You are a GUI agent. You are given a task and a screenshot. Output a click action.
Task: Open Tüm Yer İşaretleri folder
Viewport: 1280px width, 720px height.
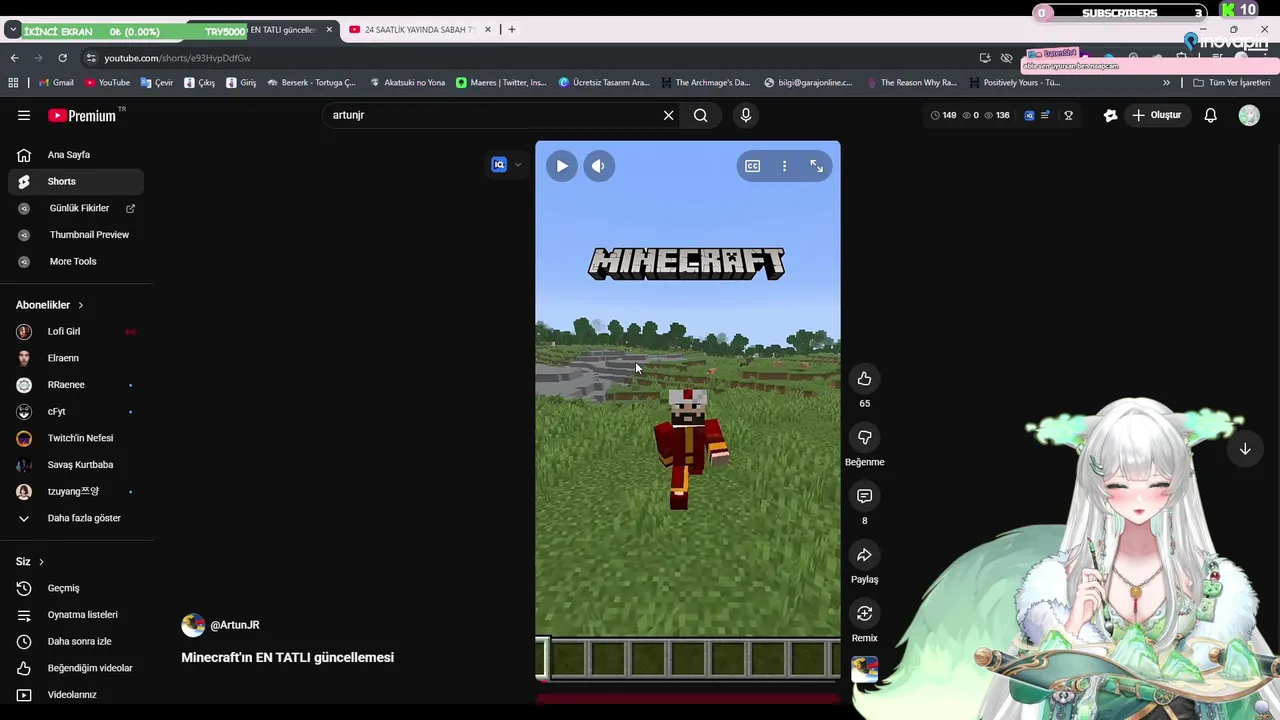1232,83
